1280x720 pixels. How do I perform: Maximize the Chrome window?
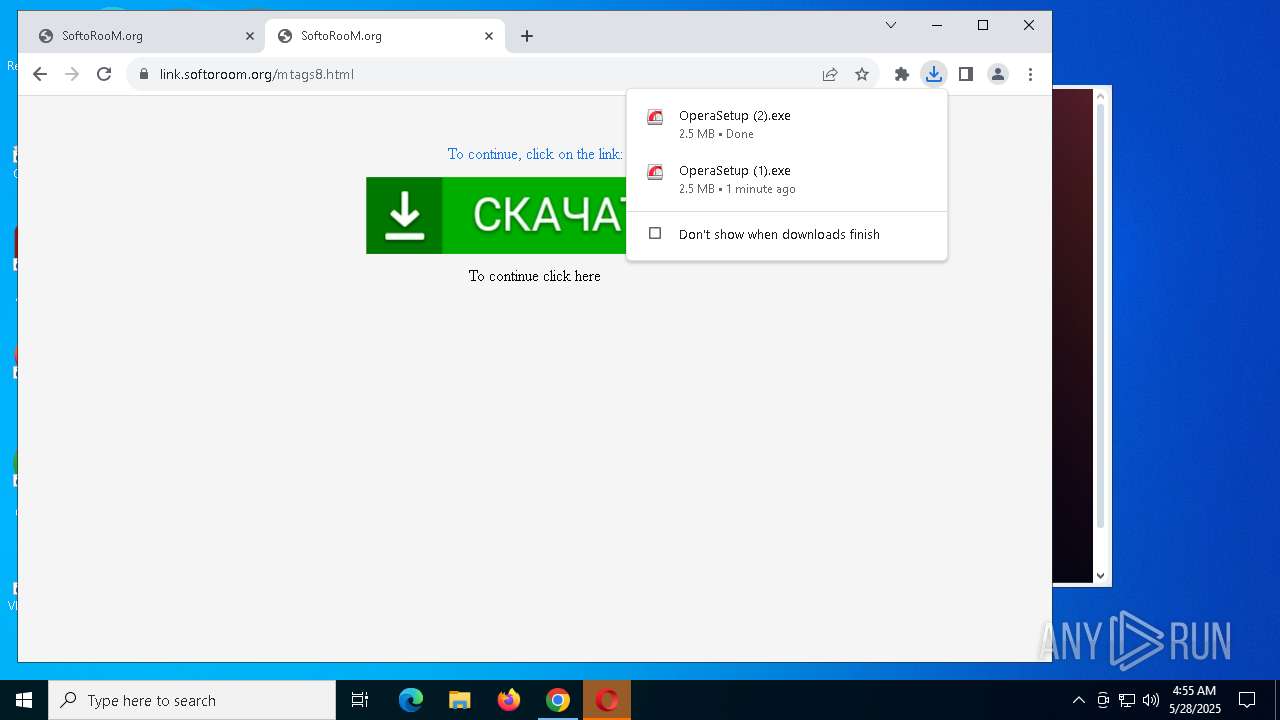(x=983, y=25)
